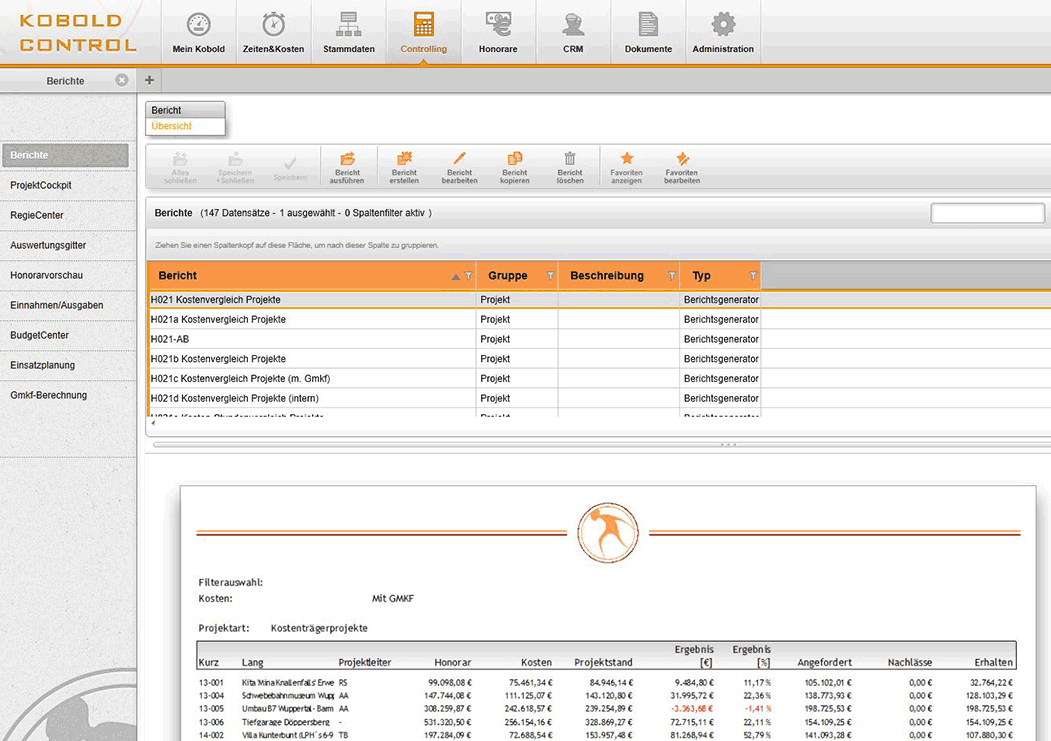This screenshot has width=1051, height=741.
Task: Open Zeiten&Kosten stopwatch icon
Action: coord(273,25)
